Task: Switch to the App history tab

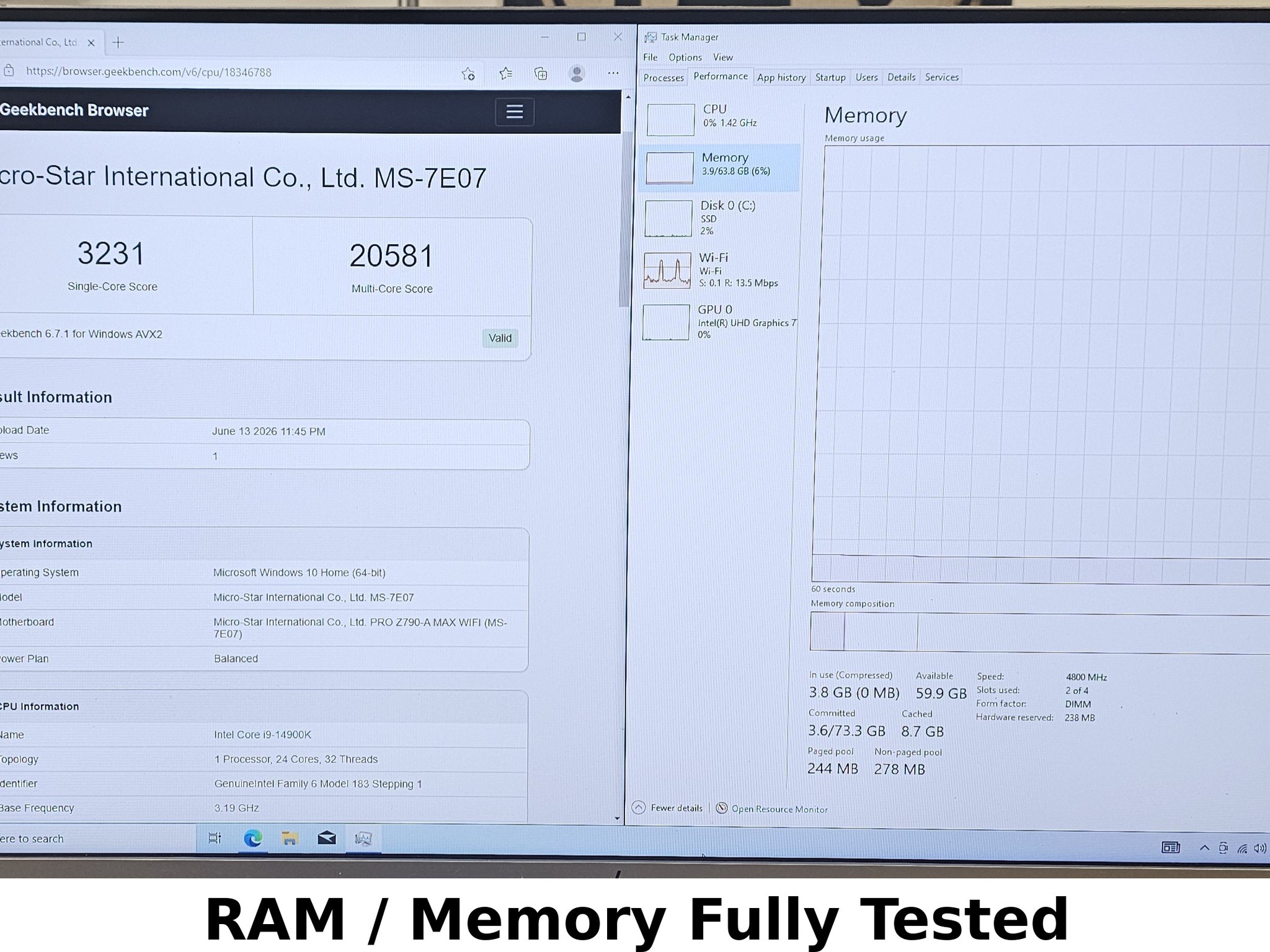Action: click(781, 77)
